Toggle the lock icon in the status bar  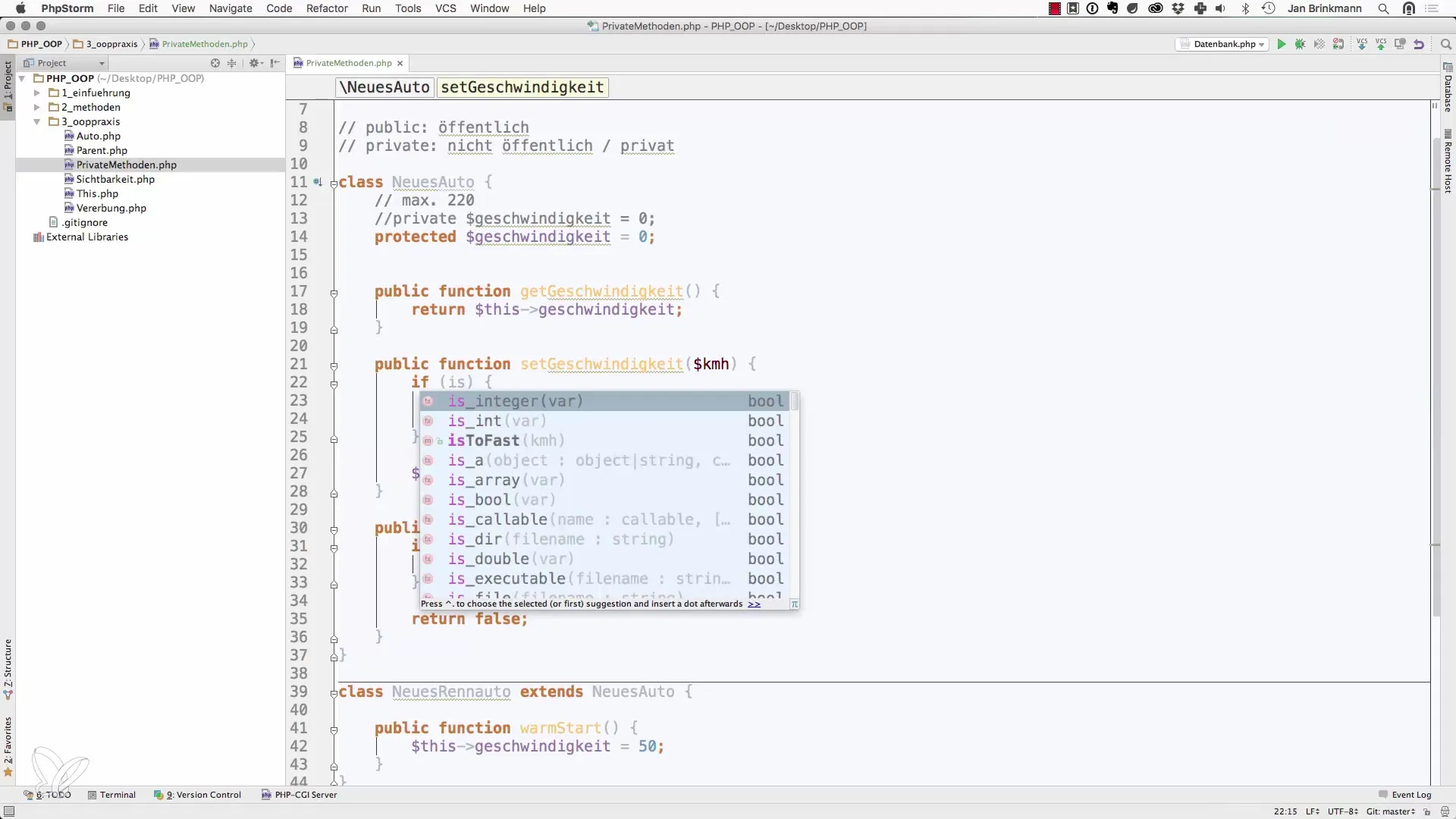(1426, 811)
